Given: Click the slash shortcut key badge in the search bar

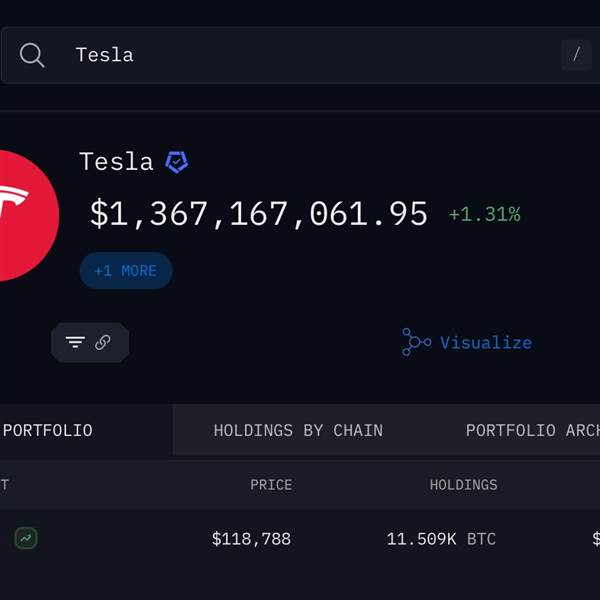Looking at the screenshot, I should coord(576,55).
